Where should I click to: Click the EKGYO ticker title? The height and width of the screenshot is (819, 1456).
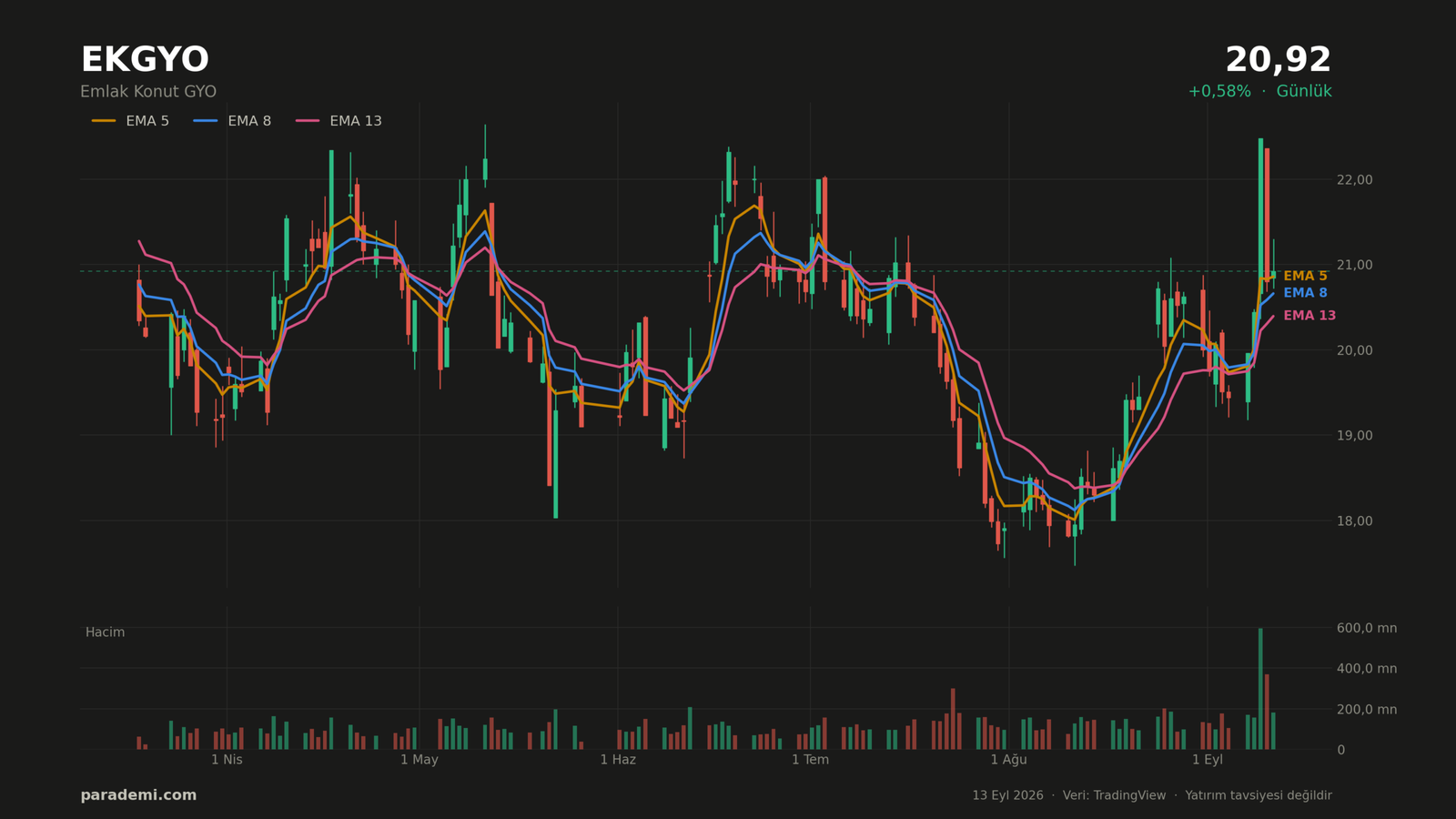point(145,60)
